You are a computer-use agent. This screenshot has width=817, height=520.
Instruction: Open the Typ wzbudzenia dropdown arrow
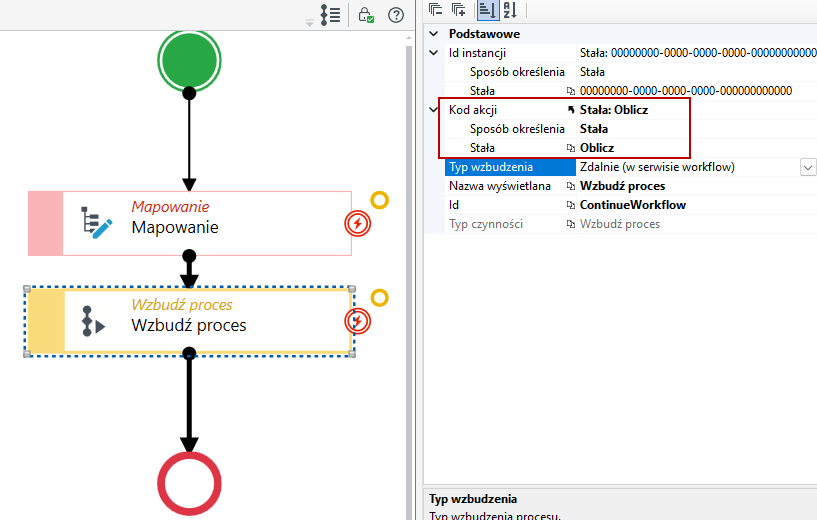coord(808,168)
